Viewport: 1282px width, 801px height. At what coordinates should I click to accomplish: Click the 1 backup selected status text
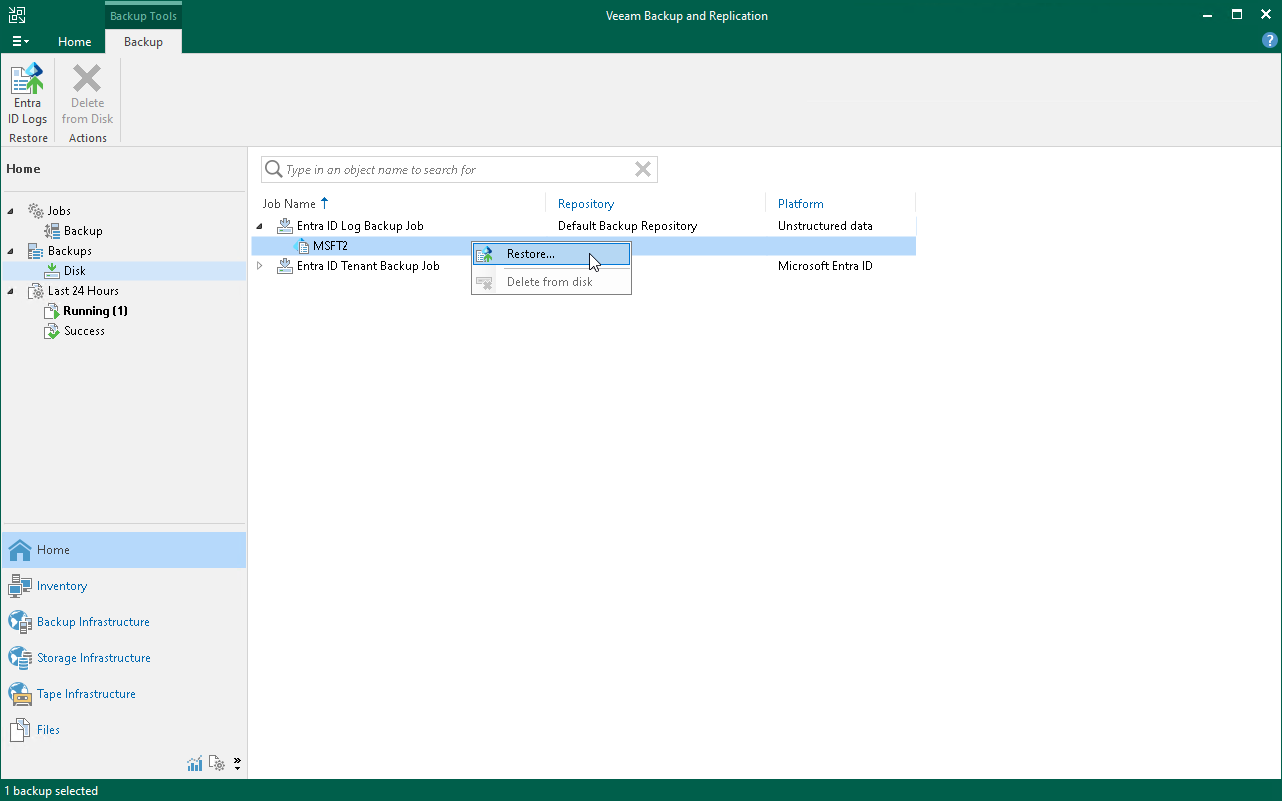[x=51, y=791]
